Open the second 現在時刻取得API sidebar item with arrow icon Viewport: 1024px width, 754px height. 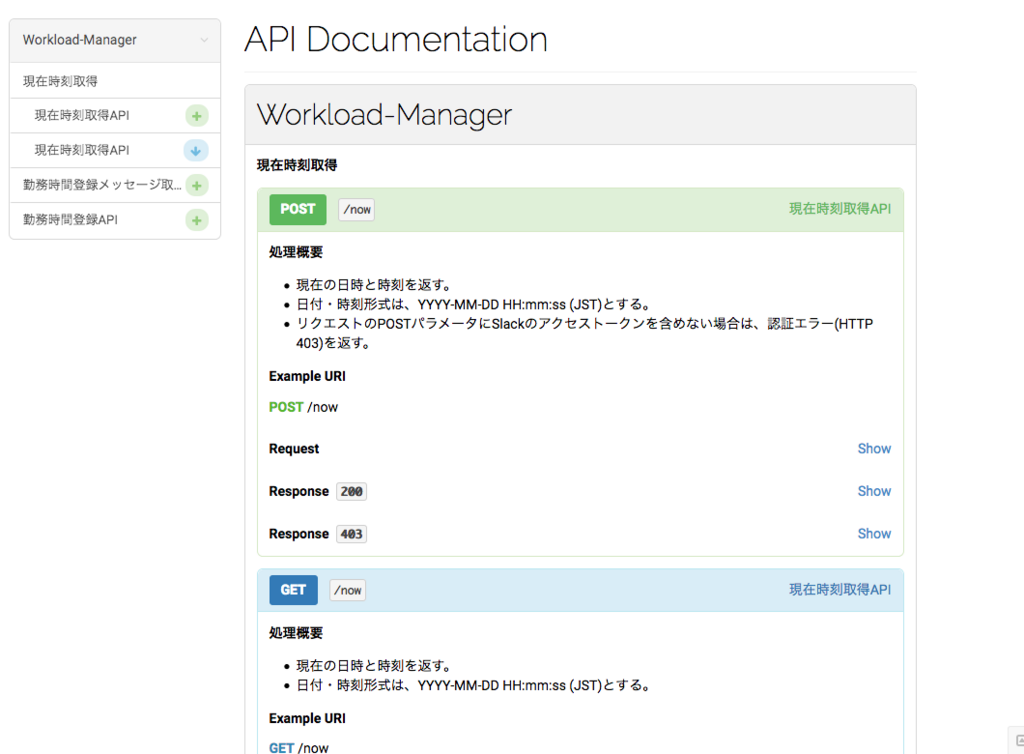[x=115, y=150]
